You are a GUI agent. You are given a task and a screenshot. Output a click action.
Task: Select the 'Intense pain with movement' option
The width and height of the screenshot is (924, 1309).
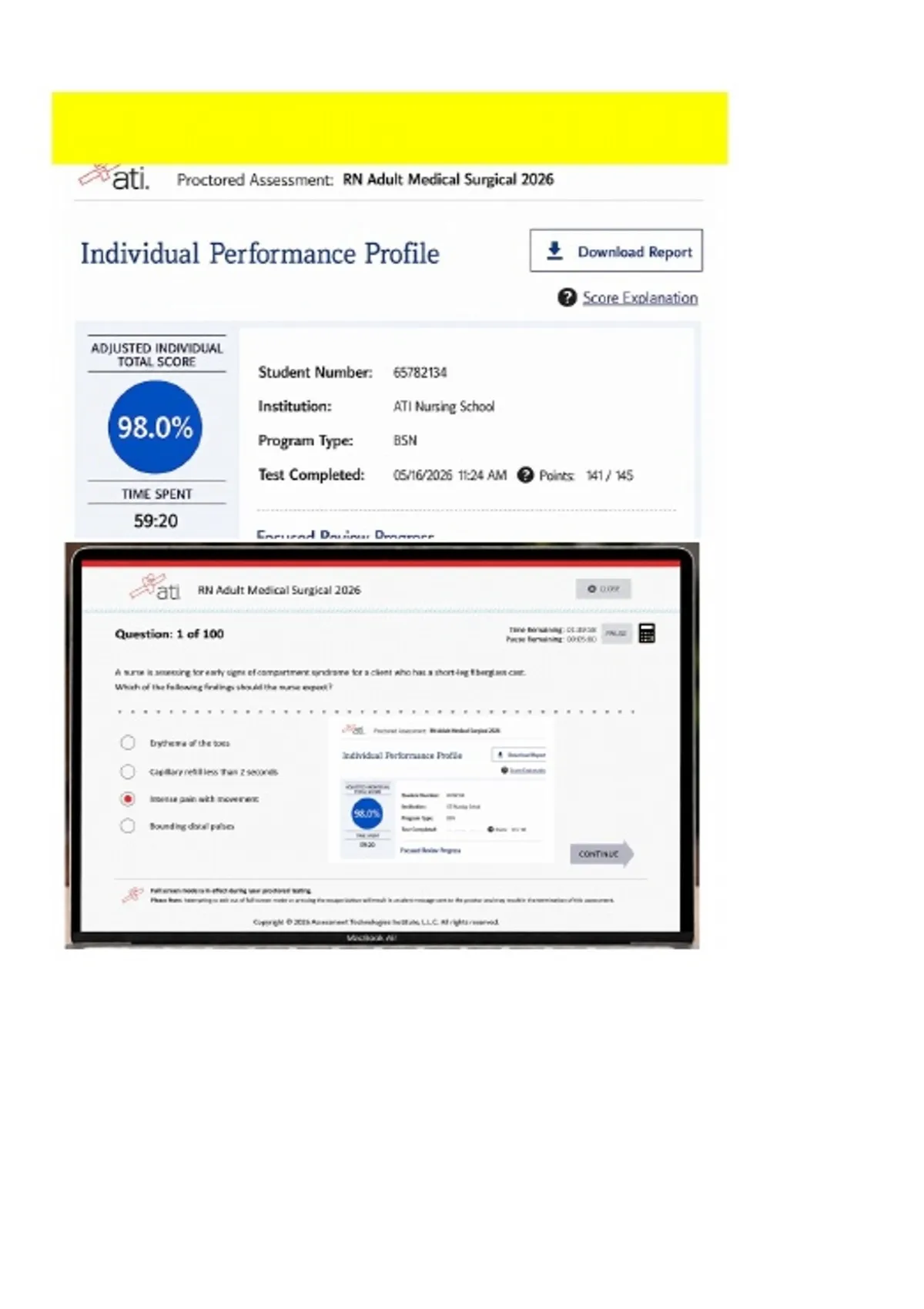click(128, 798)
